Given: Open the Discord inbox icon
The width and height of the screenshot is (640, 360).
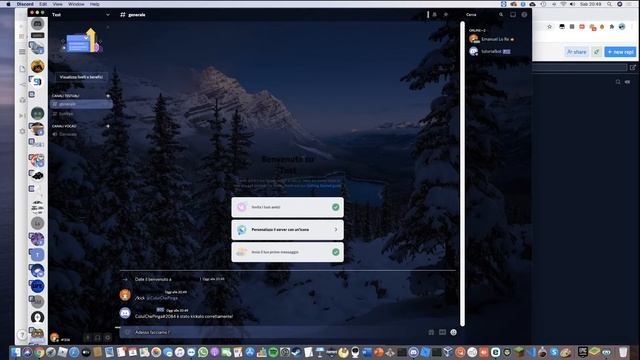Looking at the screenshot, I should [x=513, y=15].
